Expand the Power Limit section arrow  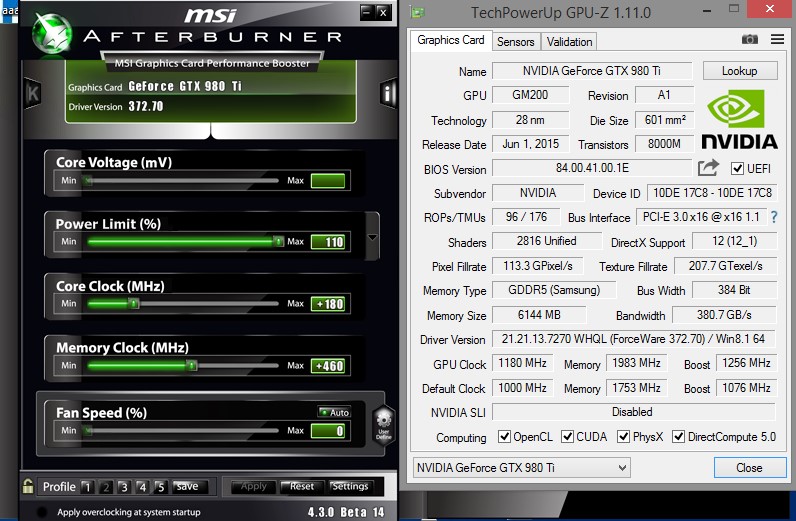(x=372, y=237)
